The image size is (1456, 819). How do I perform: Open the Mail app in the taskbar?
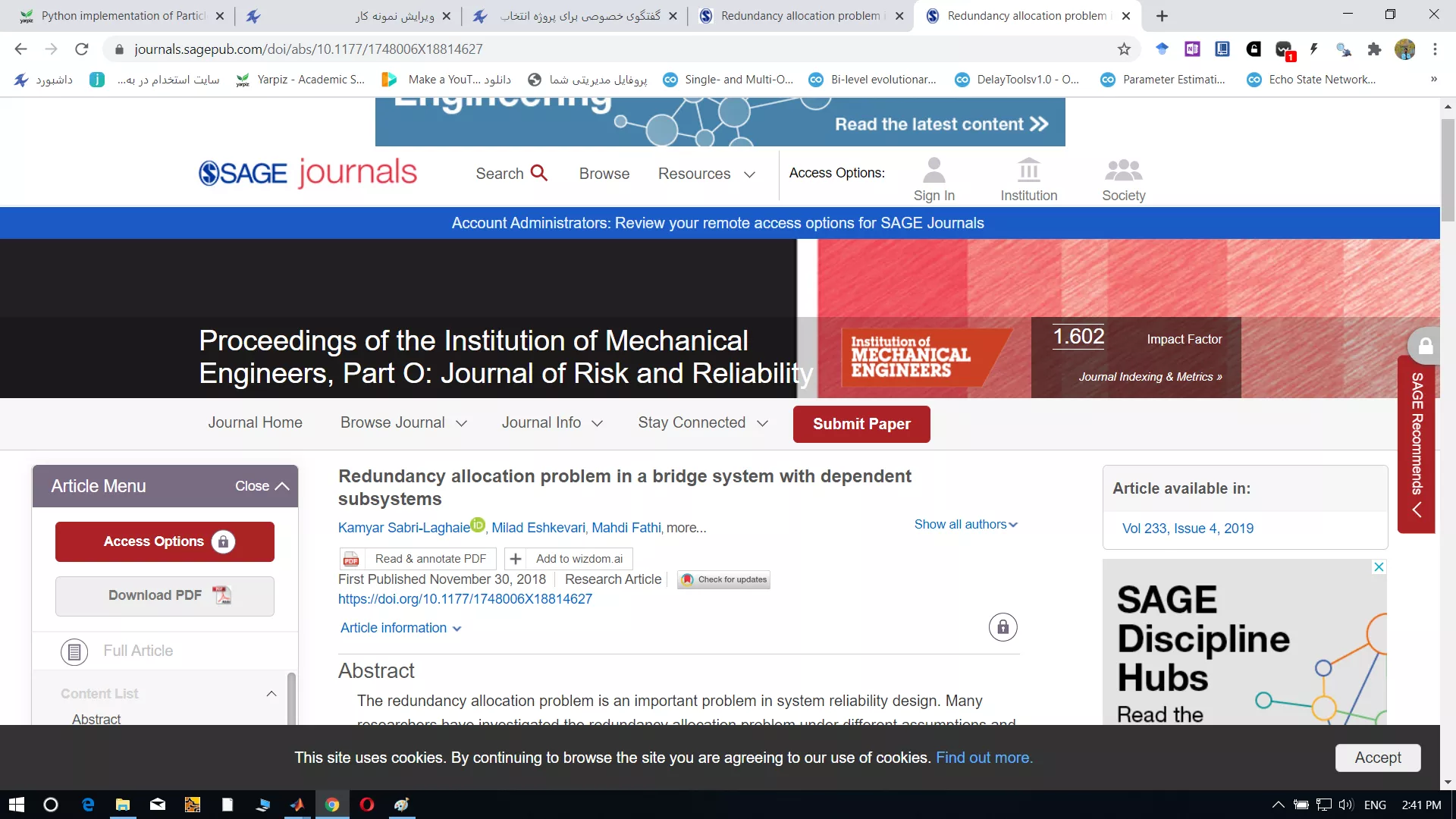[158, 805]
